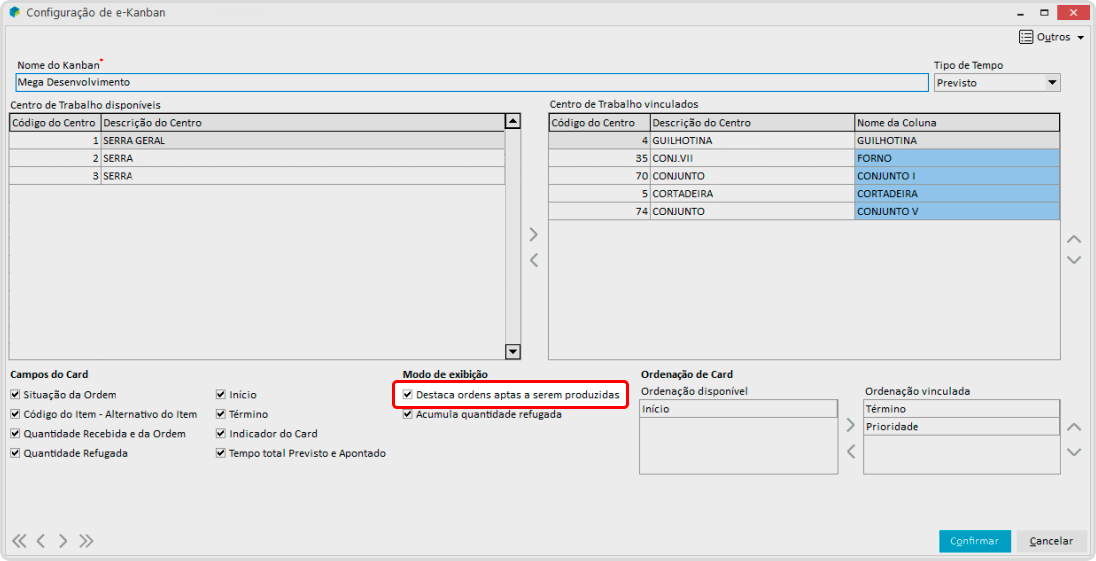Open the Outros menu
Image resolution: width=1096 pixels, height=561 pixels.
pos(1051,37)
